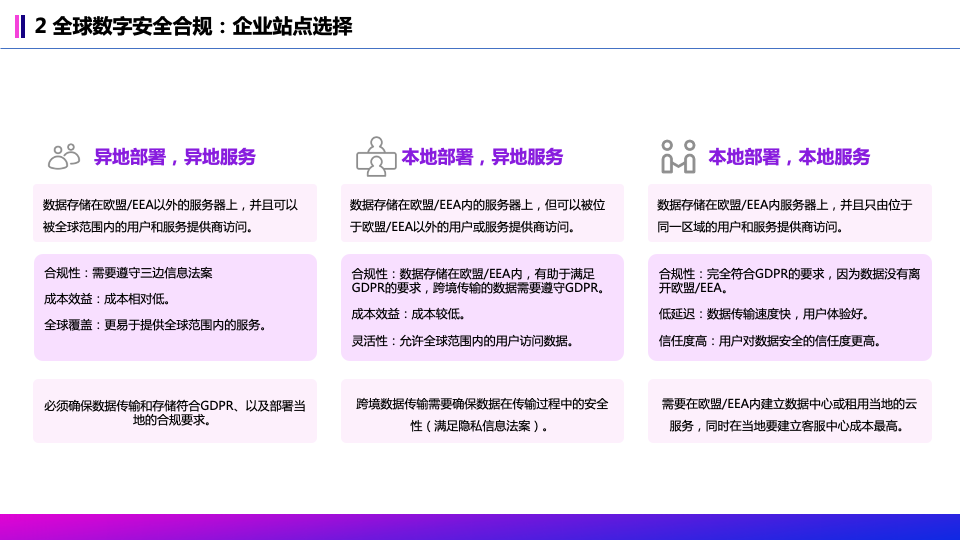Click text 同一区域的用户和服务提供商访问

(750, 227)
